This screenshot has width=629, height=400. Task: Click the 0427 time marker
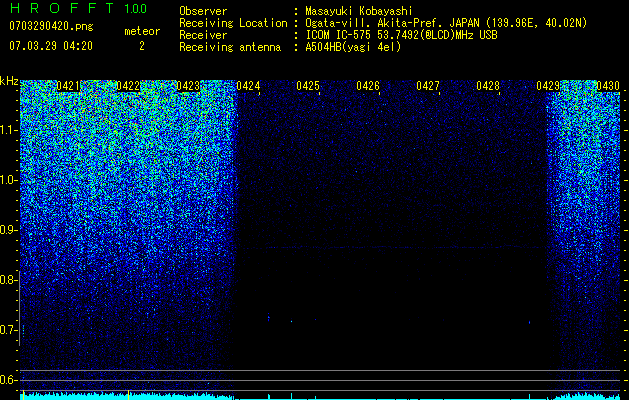pyautogui.click(x=428, y=86)
